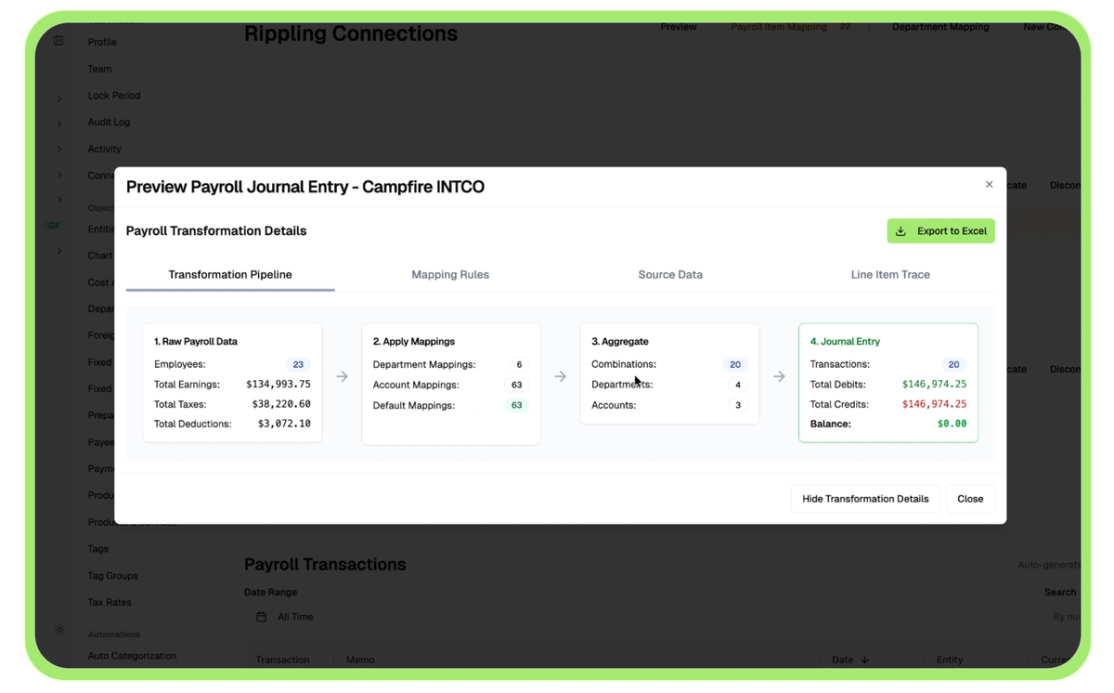Open the Source Data tab

(x=670, y=274)
